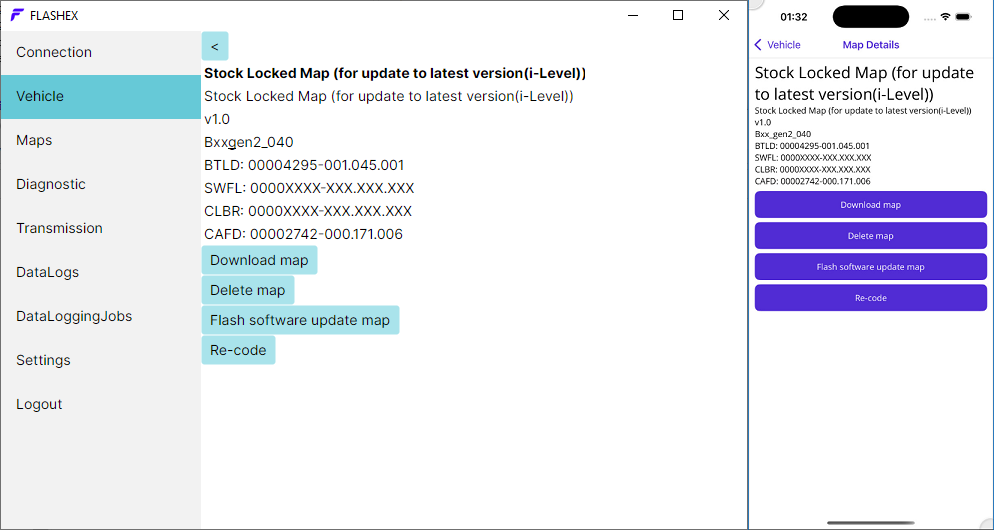
Task: Open DataLoggingJobs from the sidebar
Action: pyautogui.click(x=74, y=316)
